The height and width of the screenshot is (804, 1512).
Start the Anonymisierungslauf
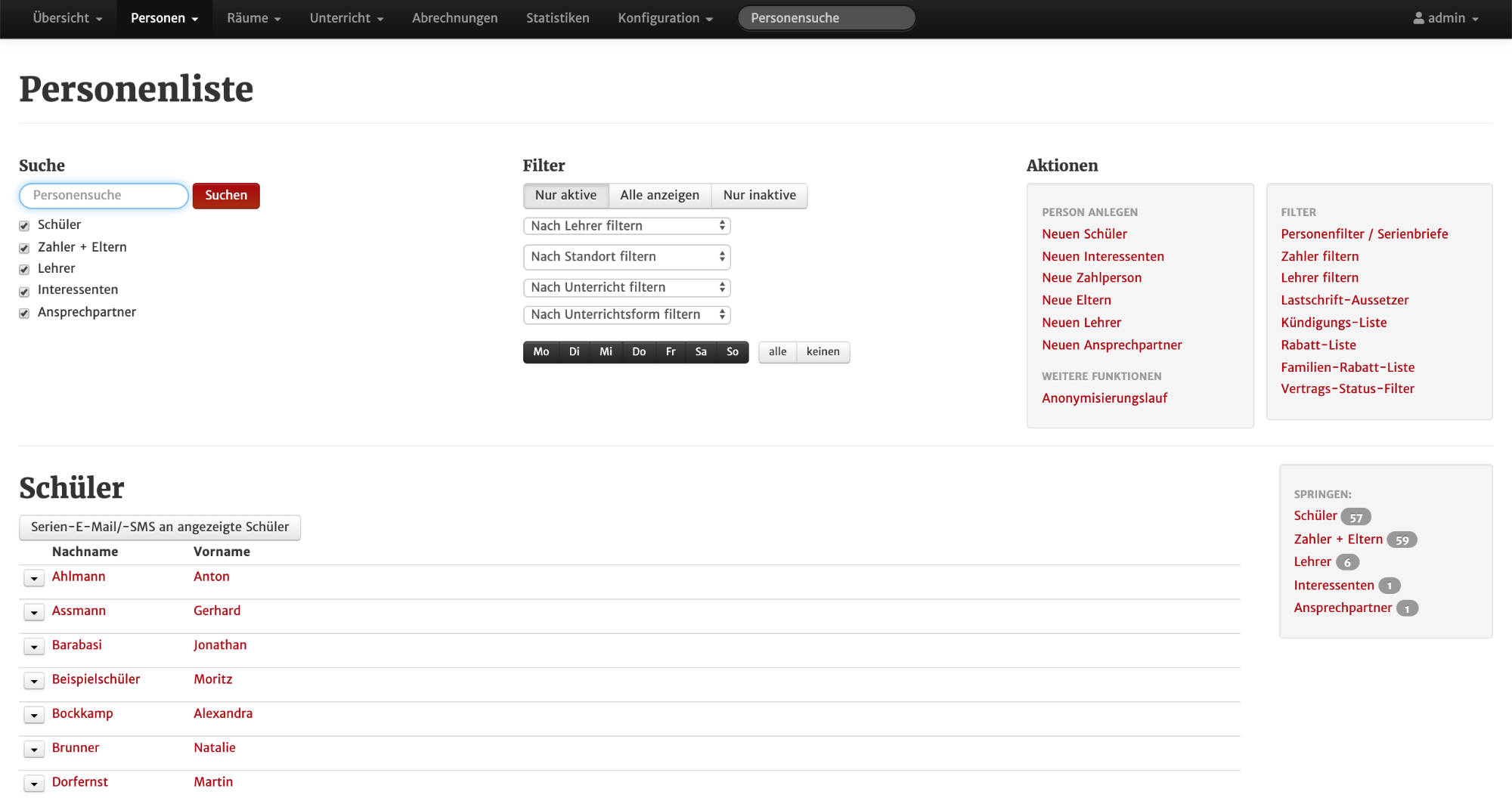pos(1105,398)
